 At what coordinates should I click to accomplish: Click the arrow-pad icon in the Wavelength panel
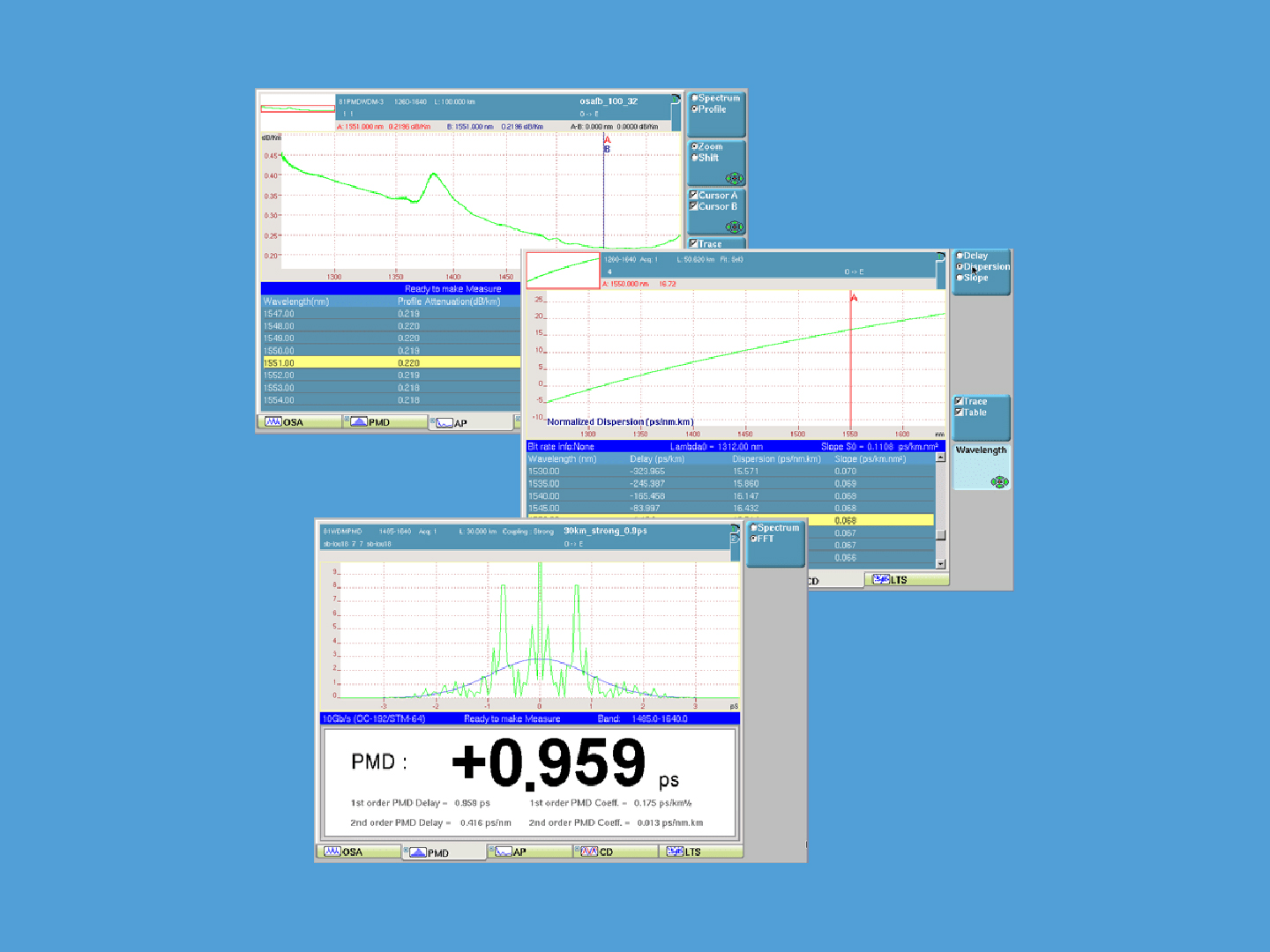tap(999, 481)
